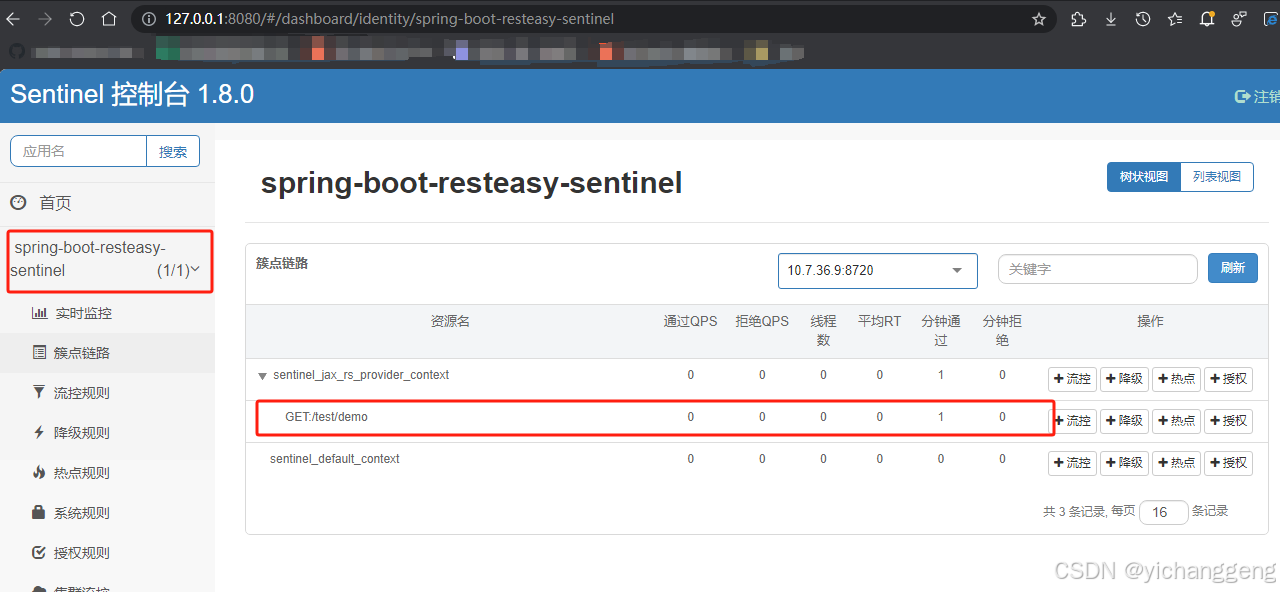Open the browser extensions puzzle icon
Screen dimensions: 1280x592
click(1078, 19)
